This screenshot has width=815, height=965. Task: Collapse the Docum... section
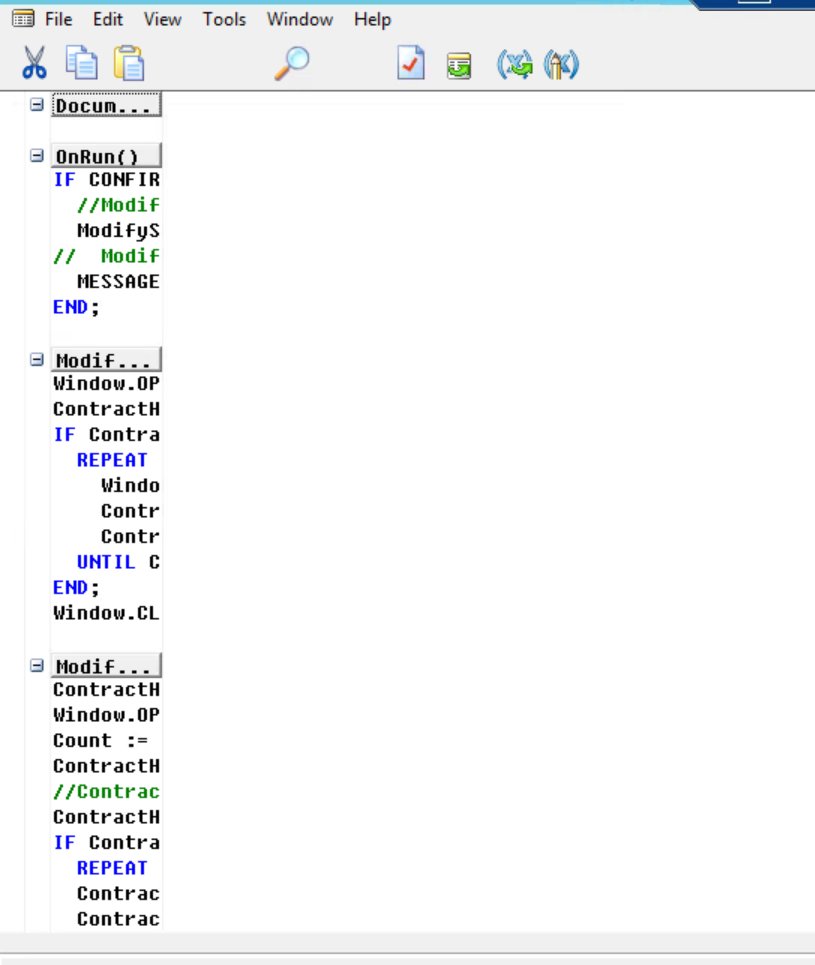[x=37, y=105]
